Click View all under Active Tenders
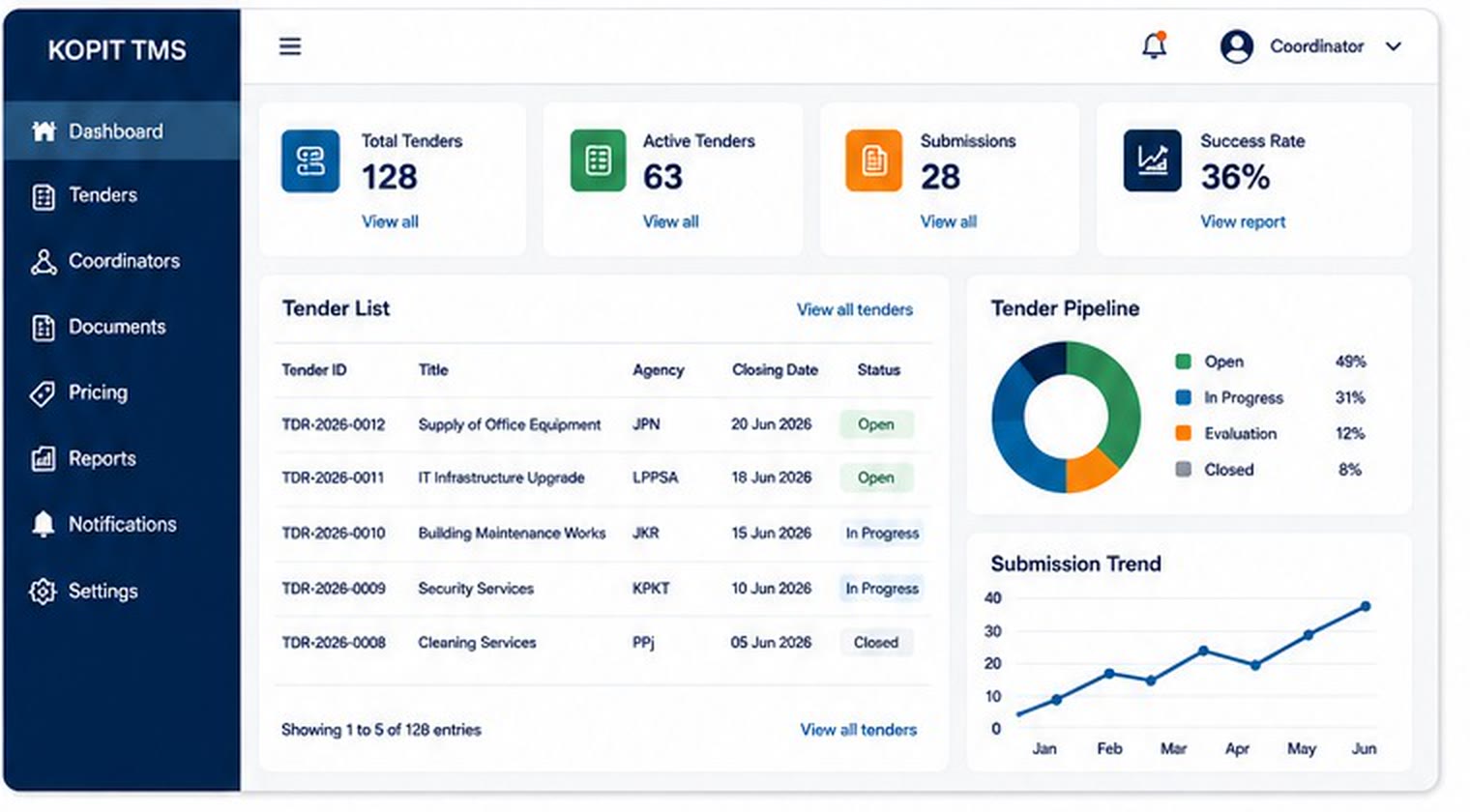This screenshot has width=1470, height=812. [x=670, y=221]
